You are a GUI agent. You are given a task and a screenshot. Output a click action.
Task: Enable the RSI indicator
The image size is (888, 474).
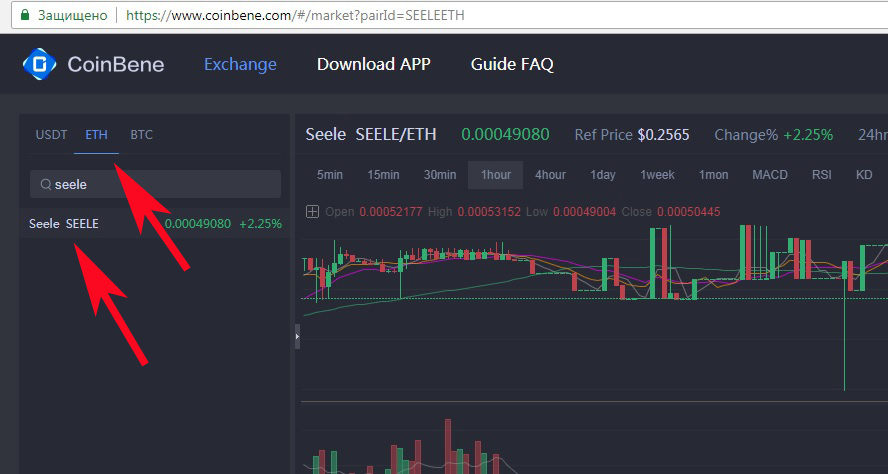[822, 175]
